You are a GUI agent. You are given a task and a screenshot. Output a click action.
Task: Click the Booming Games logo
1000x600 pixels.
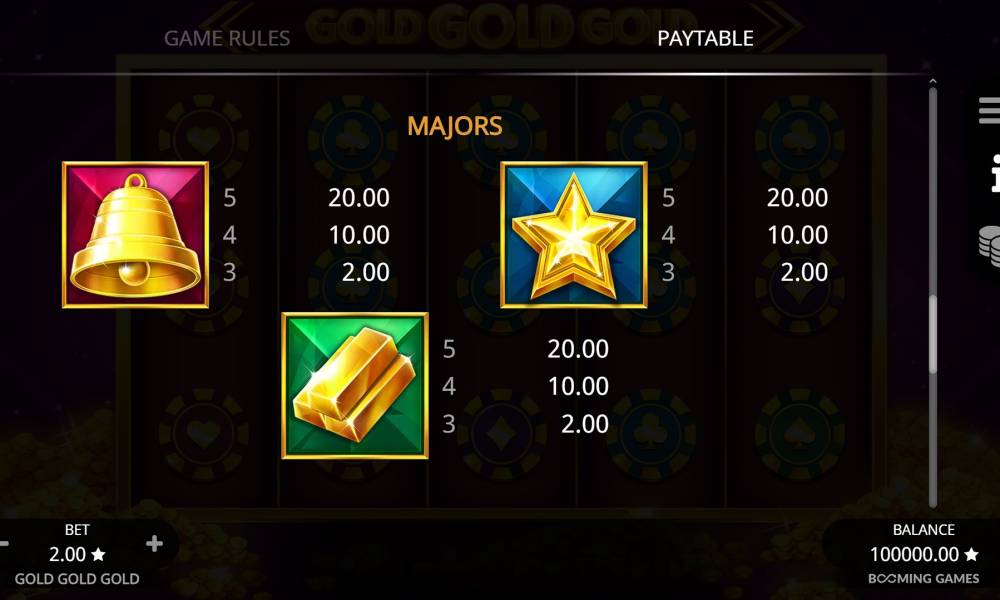[x=923, y=579]
